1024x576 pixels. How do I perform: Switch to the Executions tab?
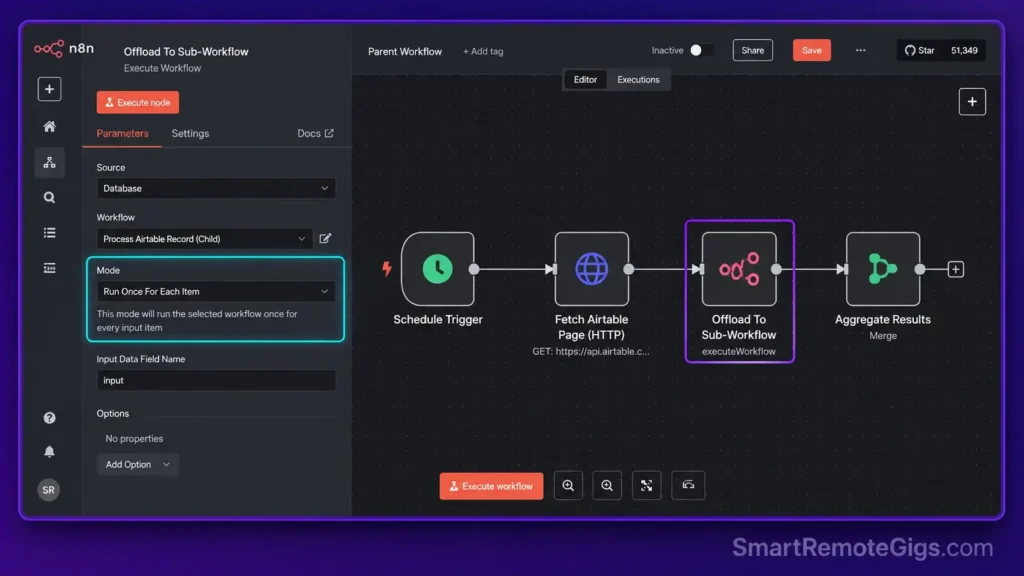pyautogui.click(x=638, y=80)
